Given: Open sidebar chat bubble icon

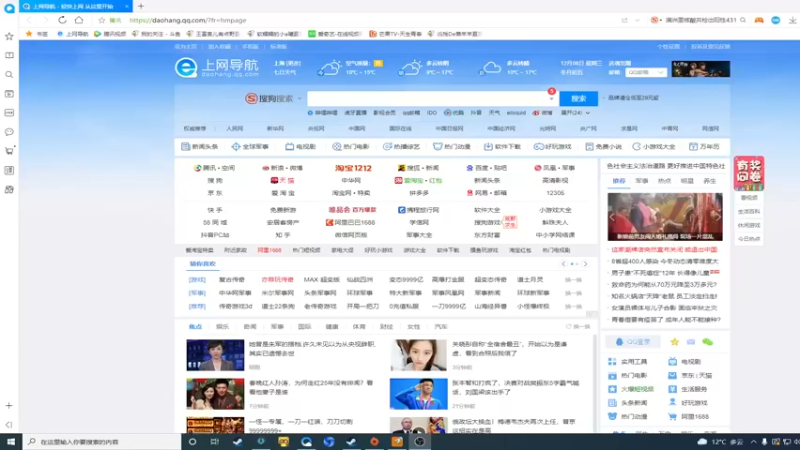Looking at the screenshot, I should (9, 132).
